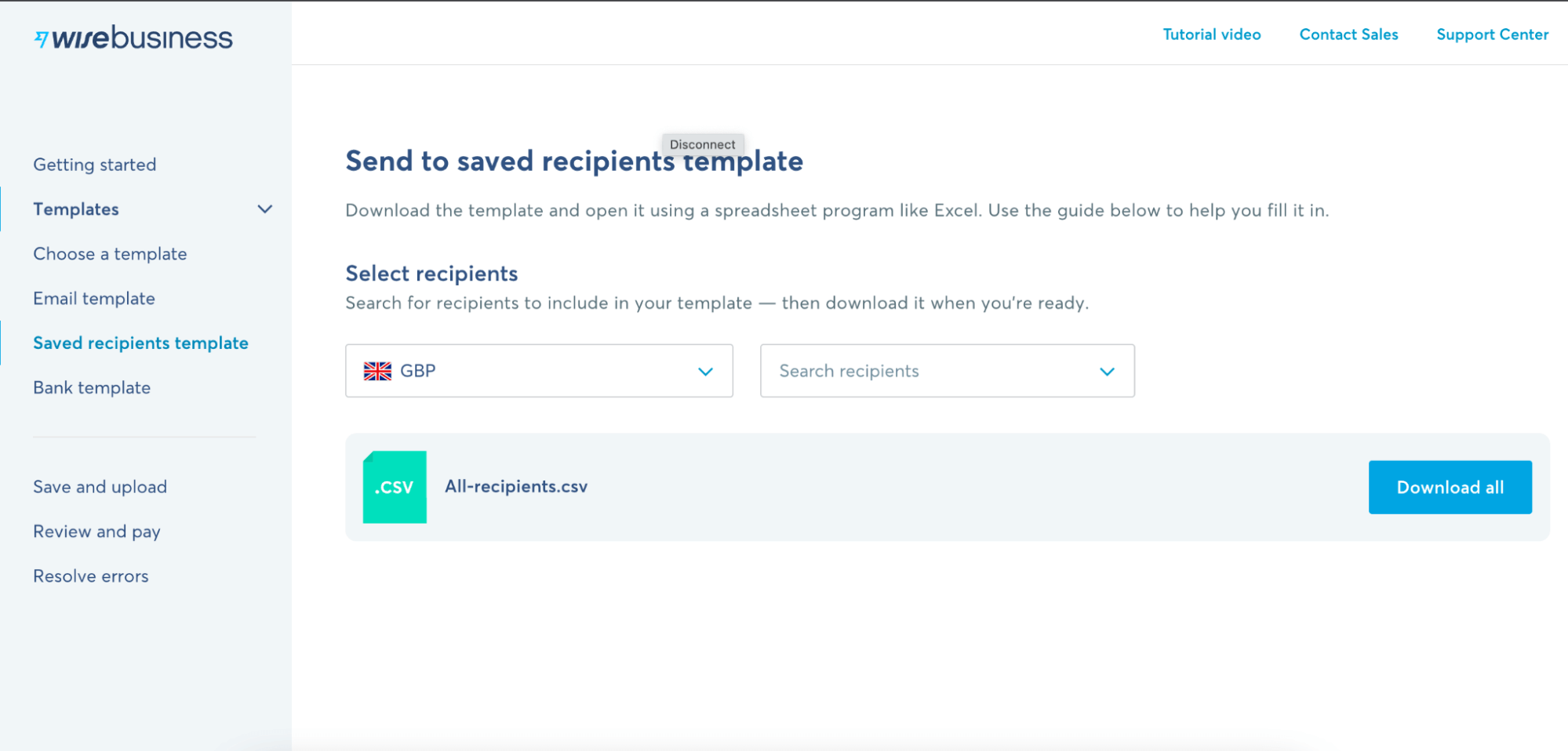Screen dimensions: 1568x751
Task: Click the Download all button
Action: point(1450,487)
